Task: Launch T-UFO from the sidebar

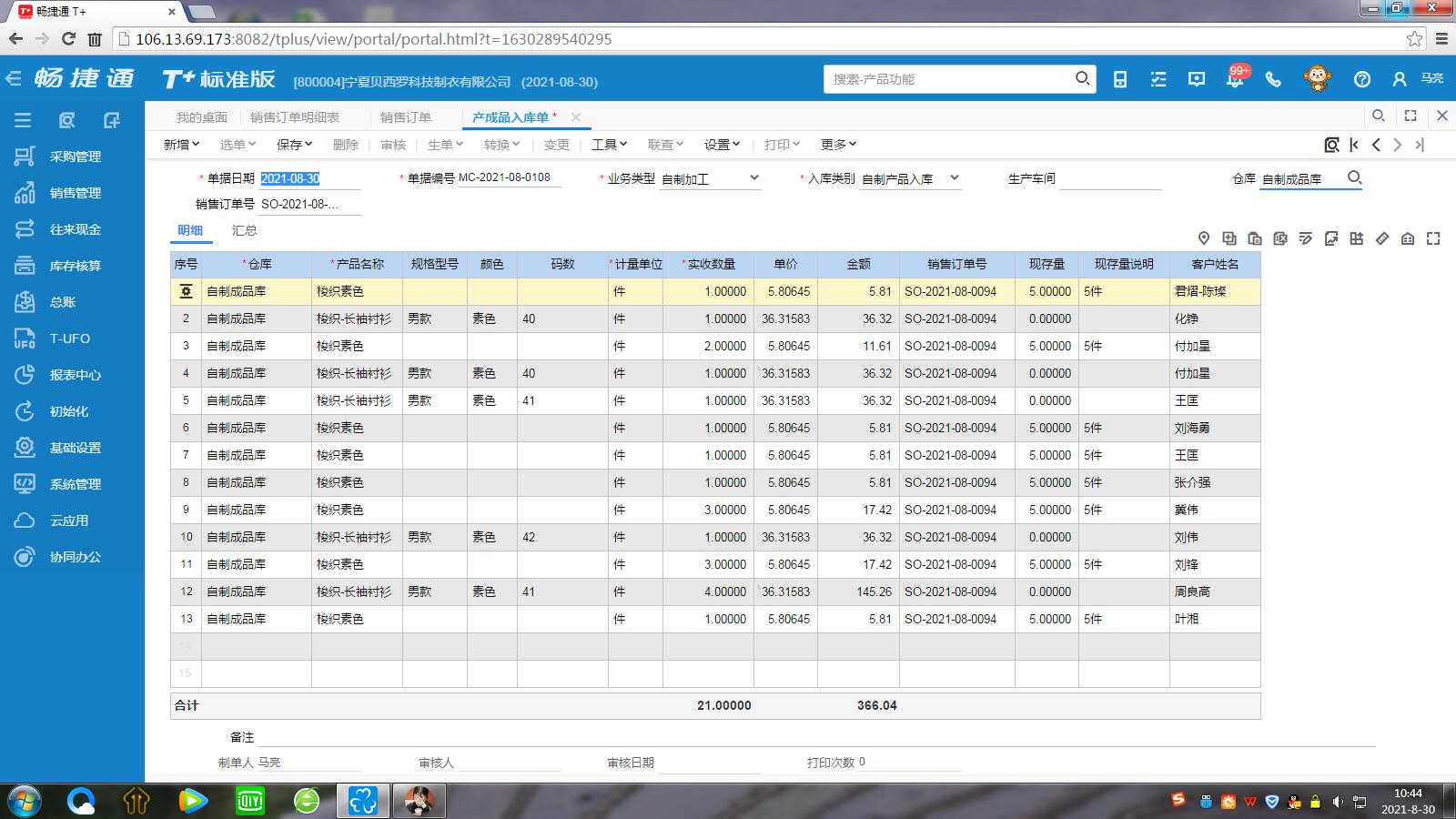Action: coord(70,339)
